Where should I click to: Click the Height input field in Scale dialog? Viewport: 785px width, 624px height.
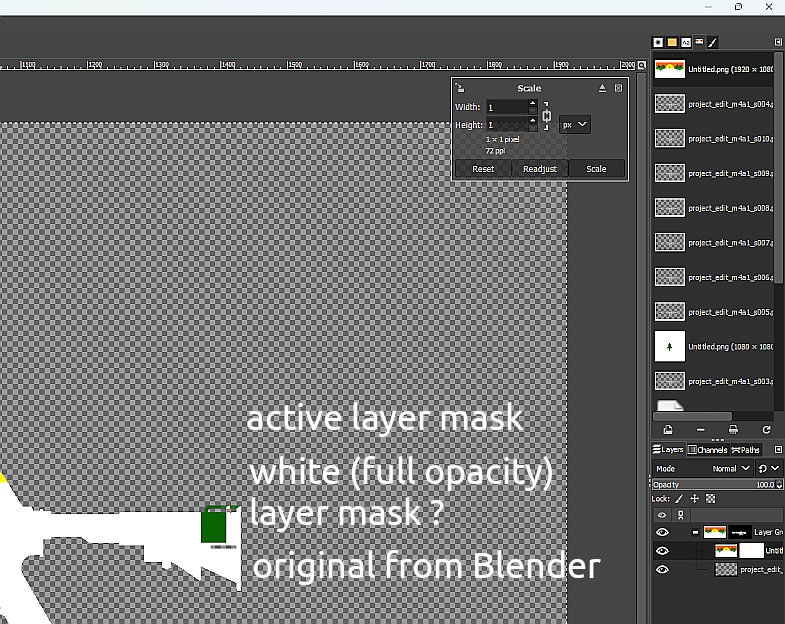click(x=507, y=125)
